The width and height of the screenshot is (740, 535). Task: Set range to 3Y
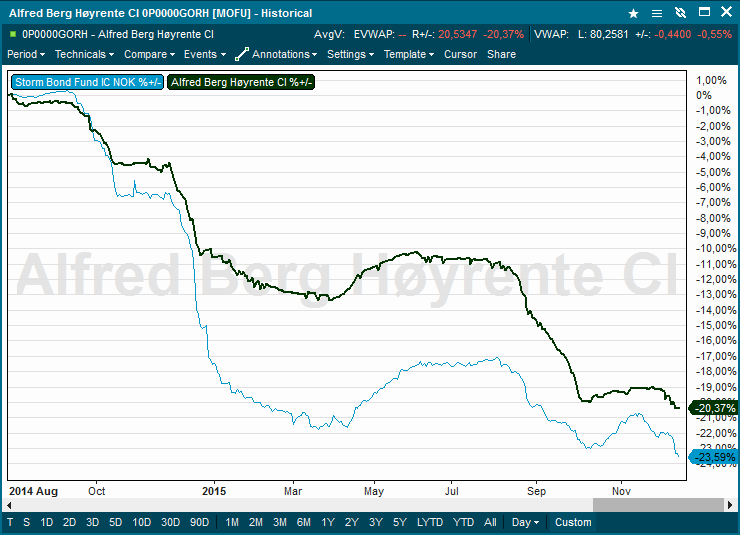376,522
